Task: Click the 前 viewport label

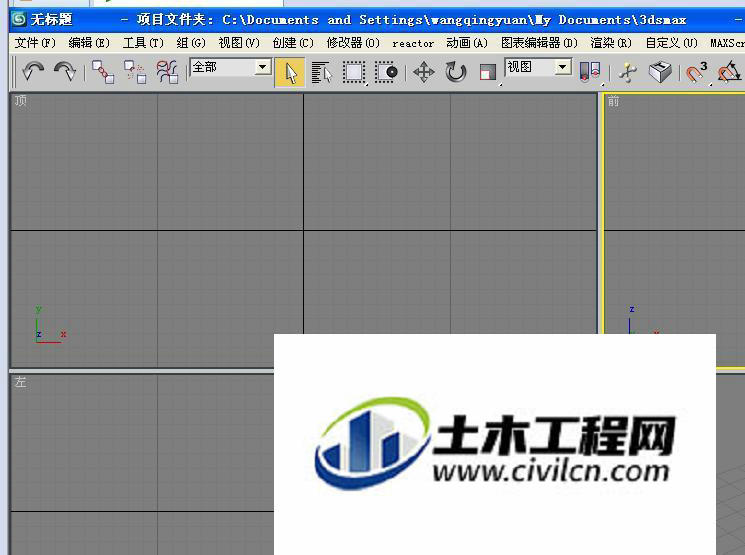Action: pyautogui.click(x=613, y=101)
